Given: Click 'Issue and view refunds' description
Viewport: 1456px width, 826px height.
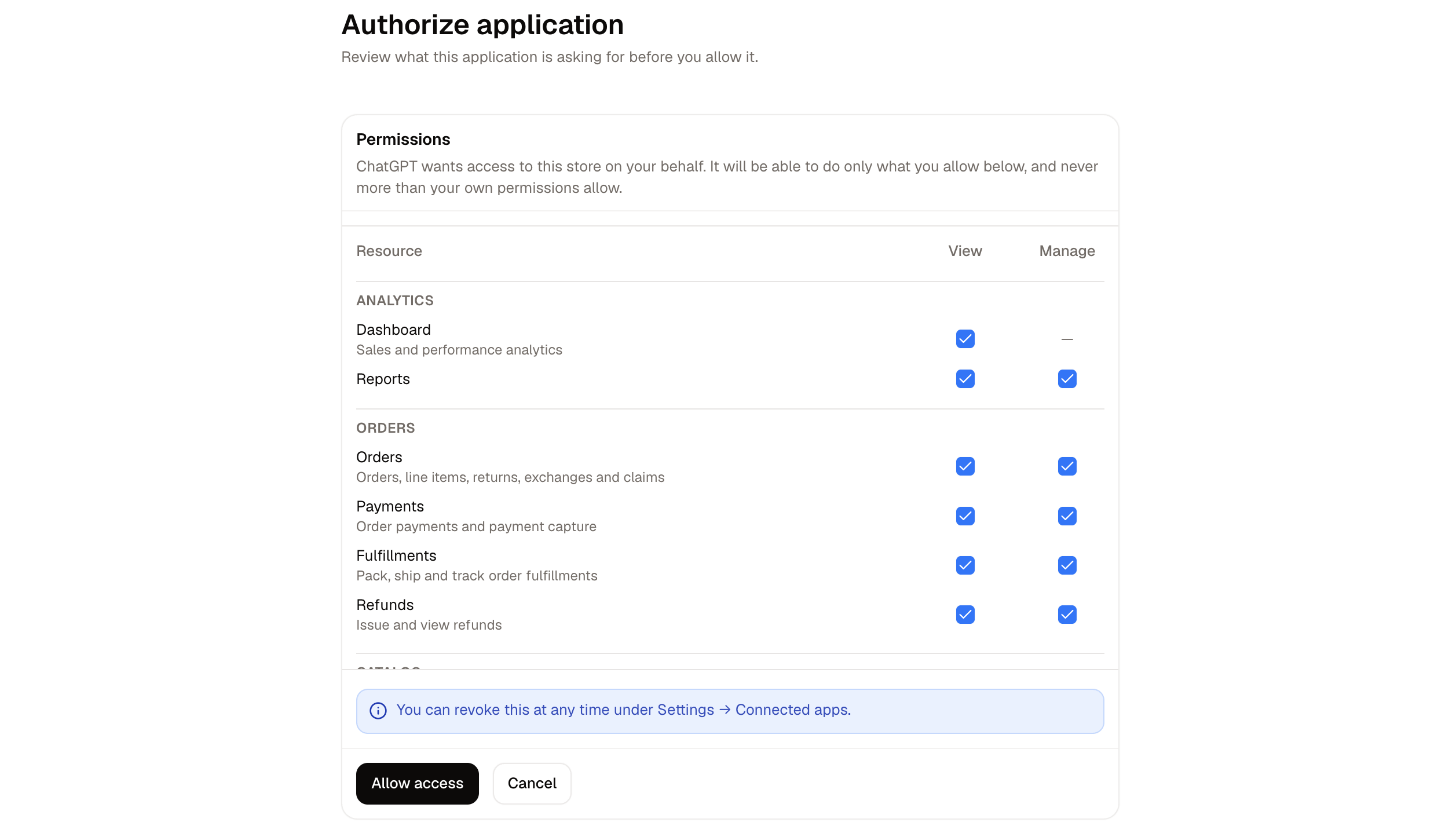Looking at the screenshot, I should pos(429,625).
